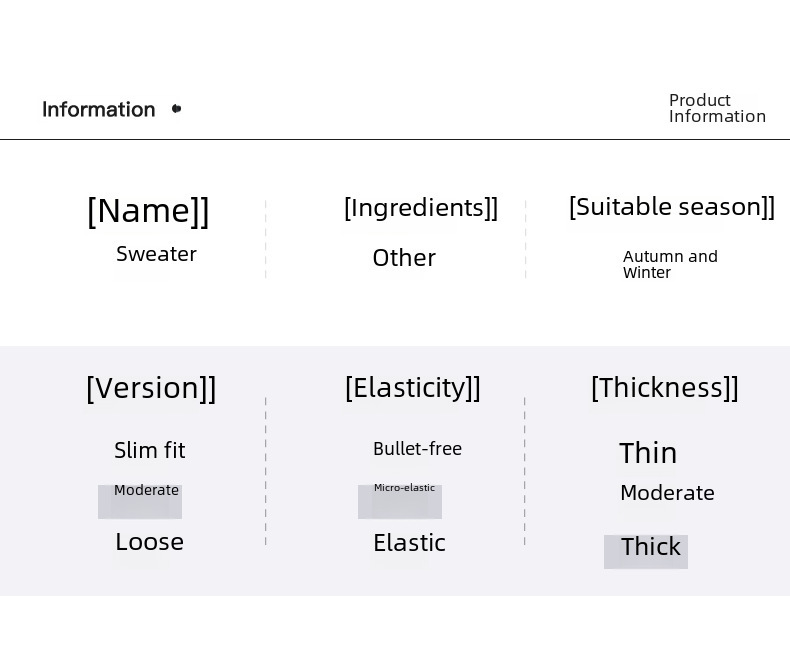Viewport: 790px width, 660px height.
Task: Click the Other ingredients value
Action: 404,258
